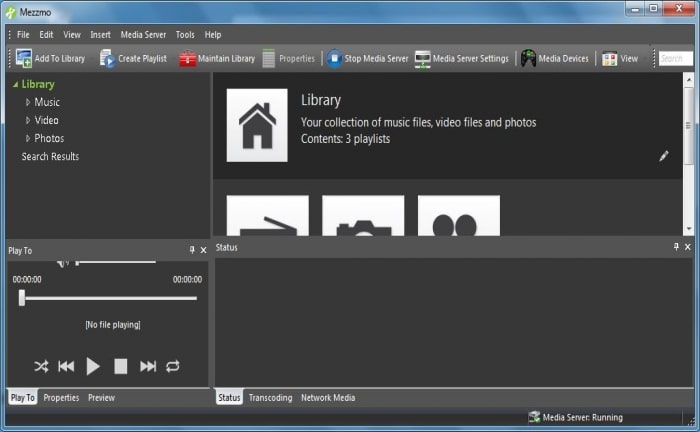The height and width of the screenshot is (432, 700).
Task: Click the scrollbar up arrow in library view
Action: pyautogui.click(x=689, y=79)
